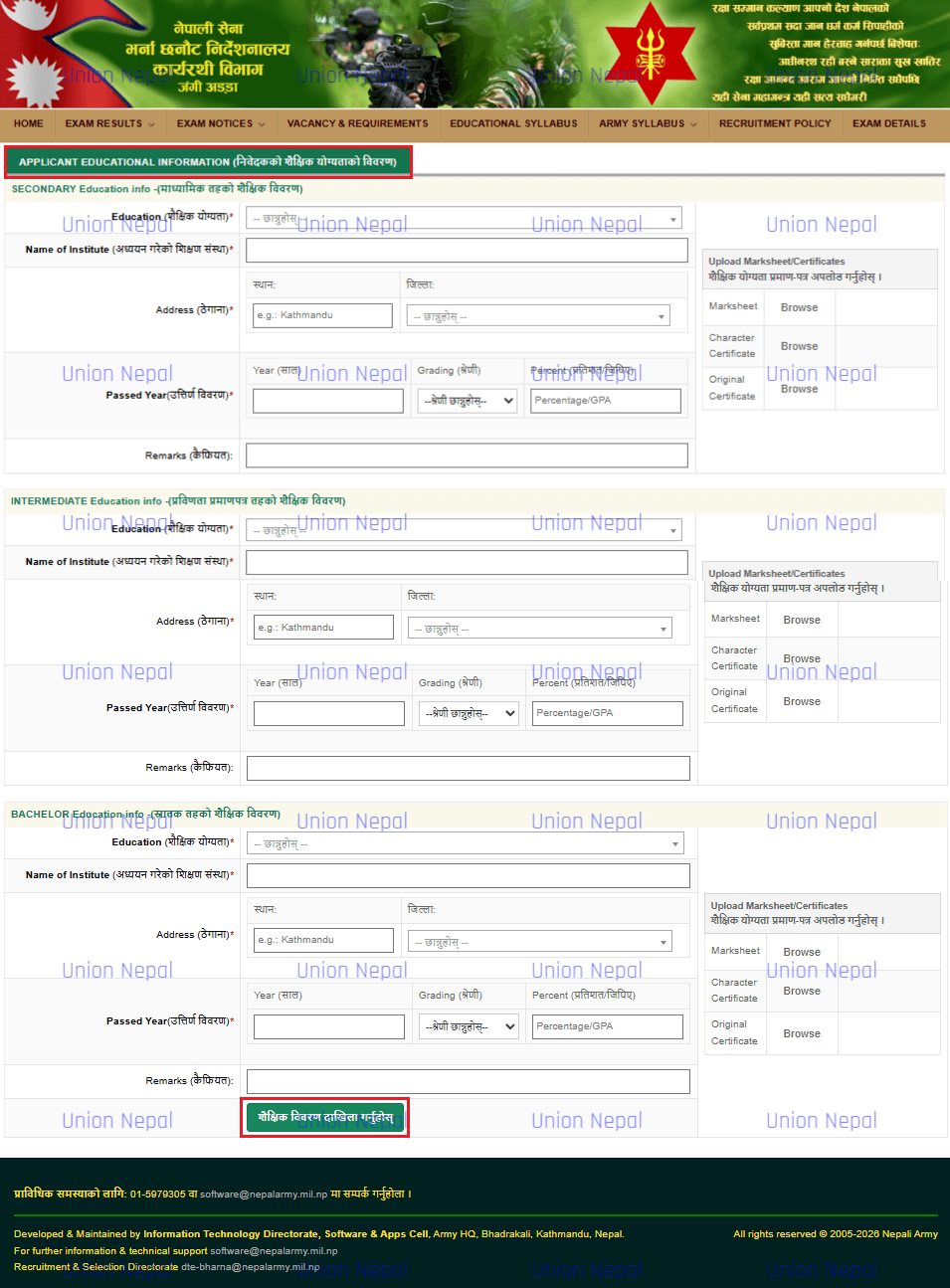Open Intermediate district dropdown
This screenshot has height=1288, width=950.
[x=540, y=629]
